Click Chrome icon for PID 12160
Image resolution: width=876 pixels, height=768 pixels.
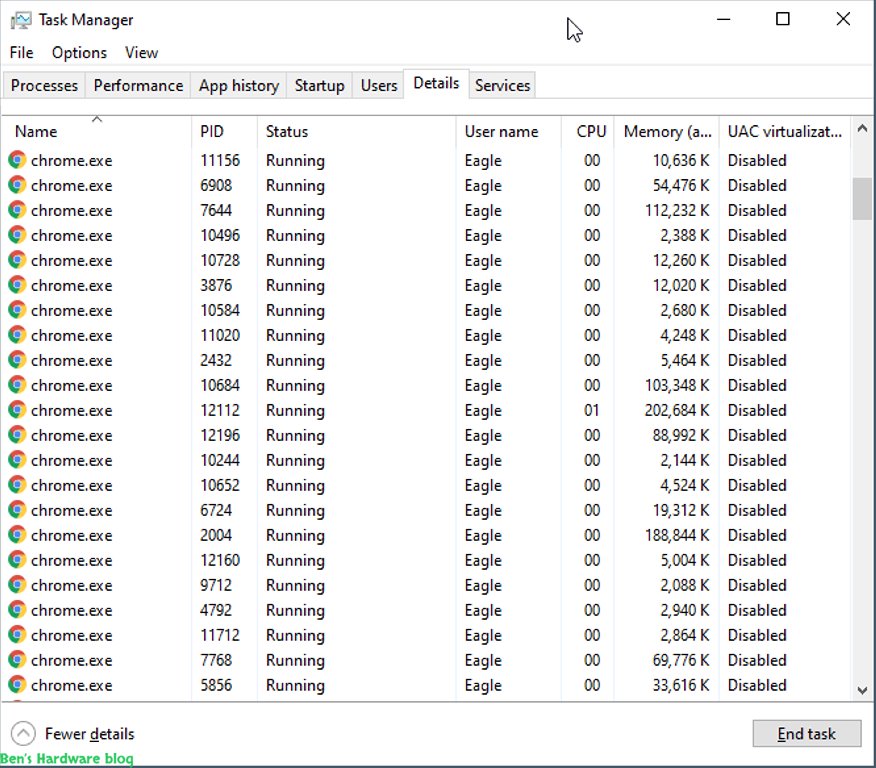pos(17,560)
